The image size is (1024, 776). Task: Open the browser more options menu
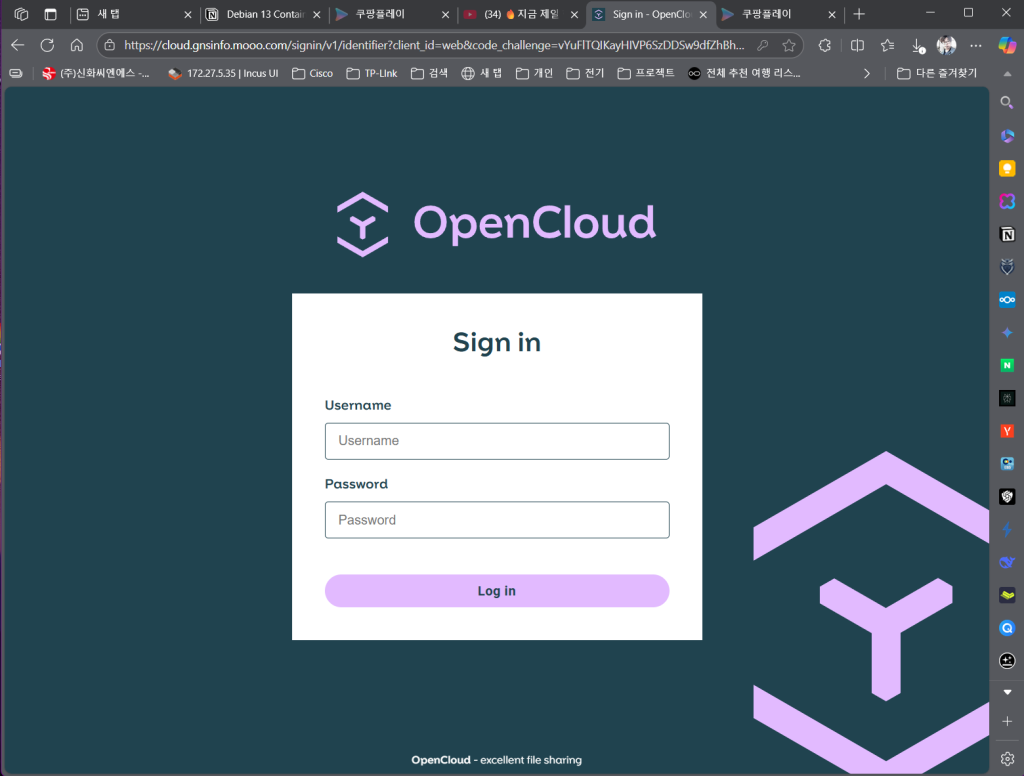coord(975,45)
